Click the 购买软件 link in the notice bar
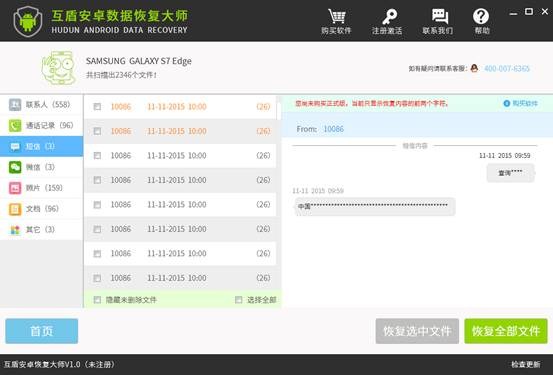Viewport: 553px width, 375px height. pyautogui.click(x=525, y=103)
